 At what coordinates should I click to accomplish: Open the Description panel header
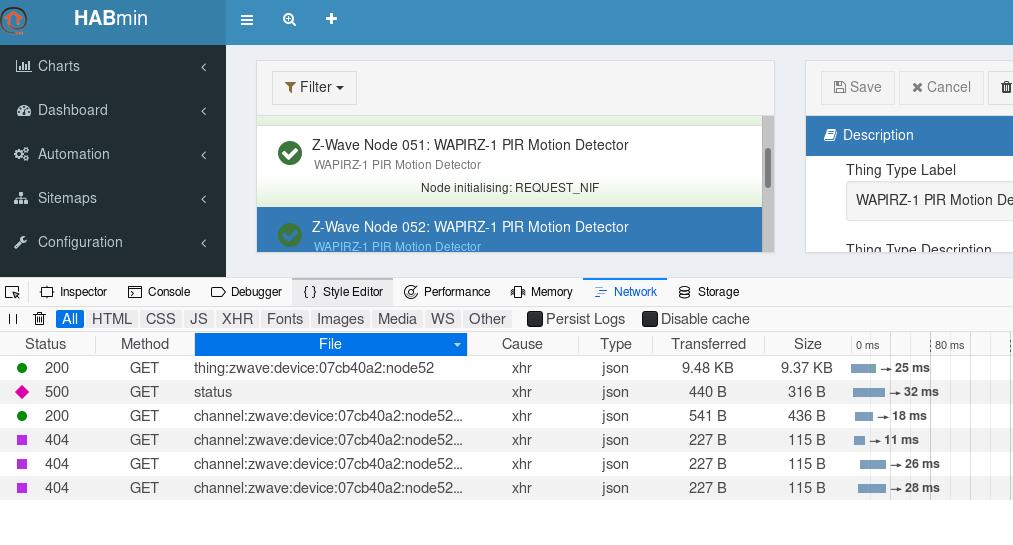point(909,135)
